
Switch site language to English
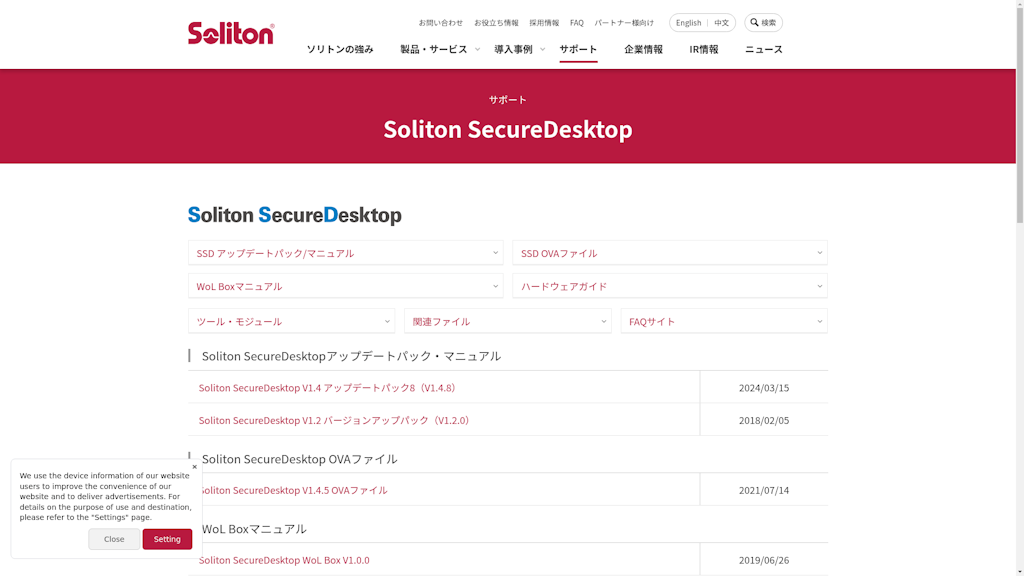(x=688, y=23)
